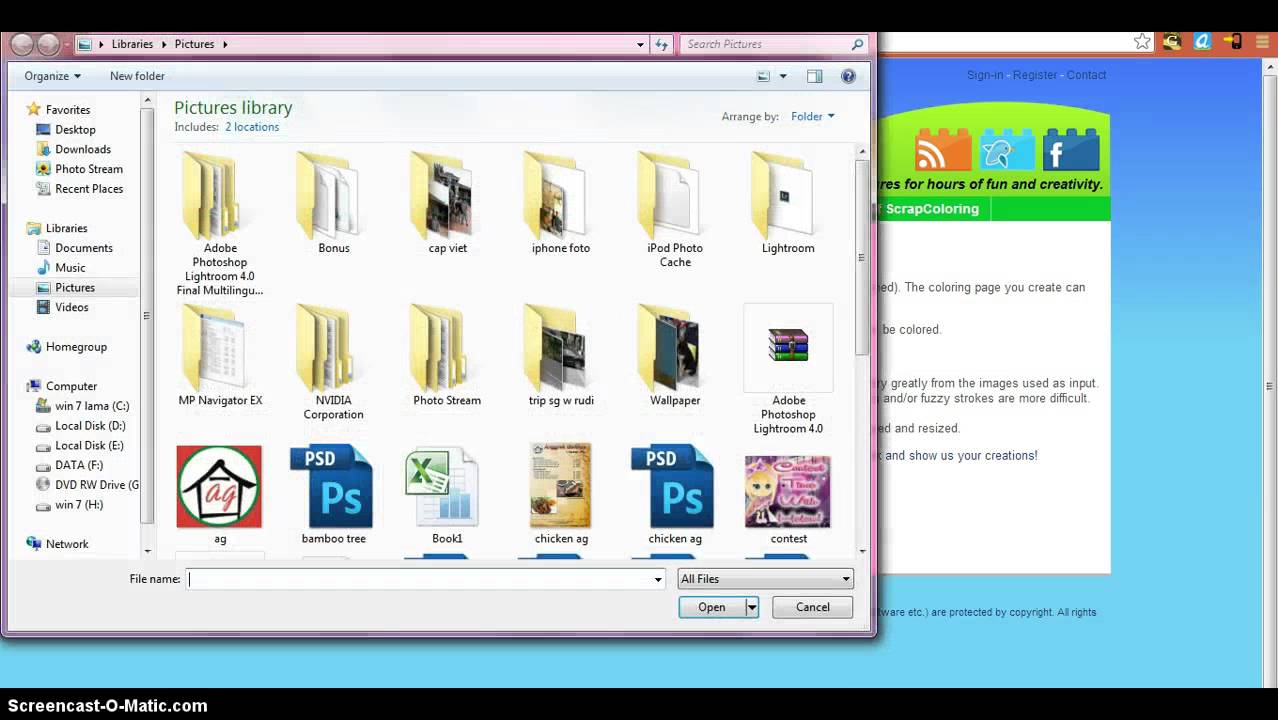Click the bookmark star in browser address bar
Viewport: 1278px width, 720px height.
pos(1142,42)
